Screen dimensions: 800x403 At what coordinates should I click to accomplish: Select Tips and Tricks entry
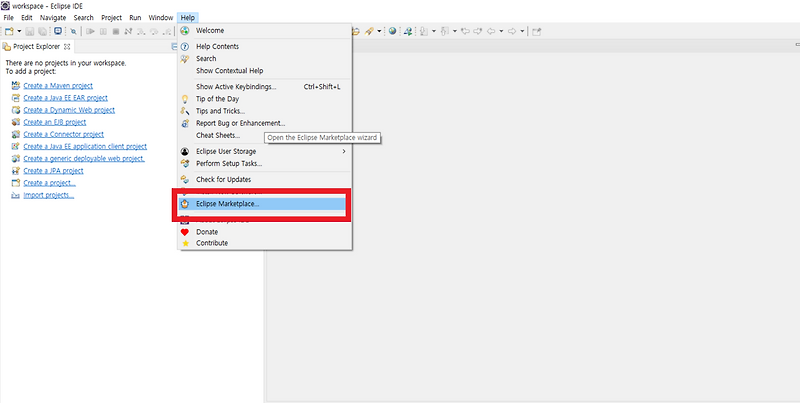[x=264, y=111]
